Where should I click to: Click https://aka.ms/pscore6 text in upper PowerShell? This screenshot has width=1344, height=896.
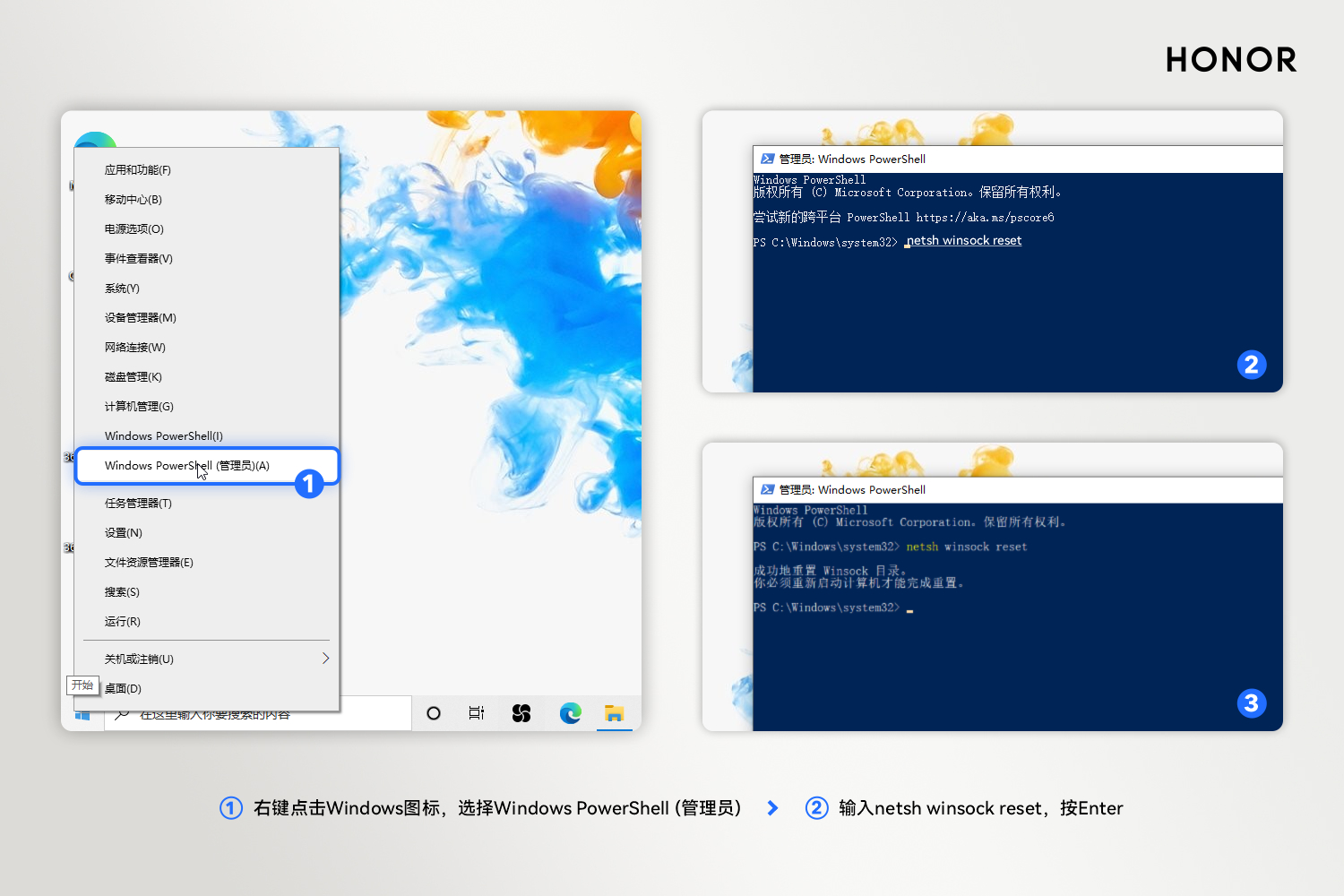coord(985,217)
